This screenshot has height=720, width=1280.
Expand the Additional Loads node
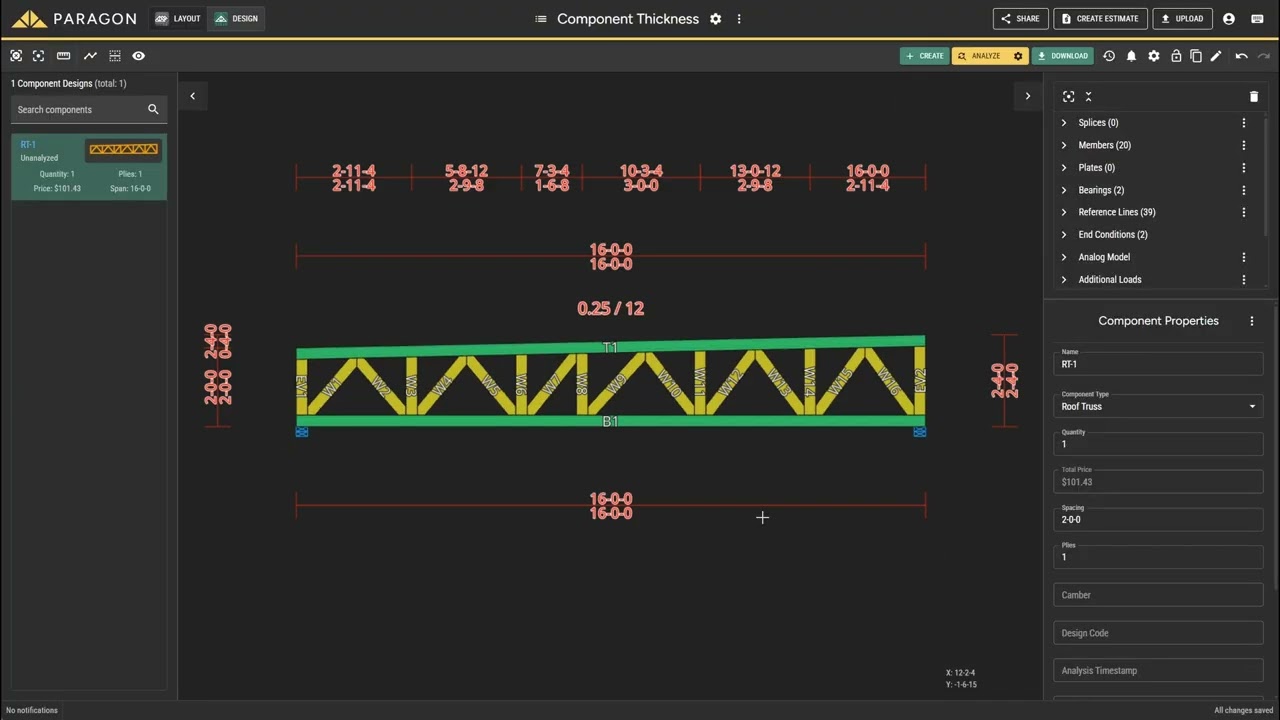[x=1064, y=280]
